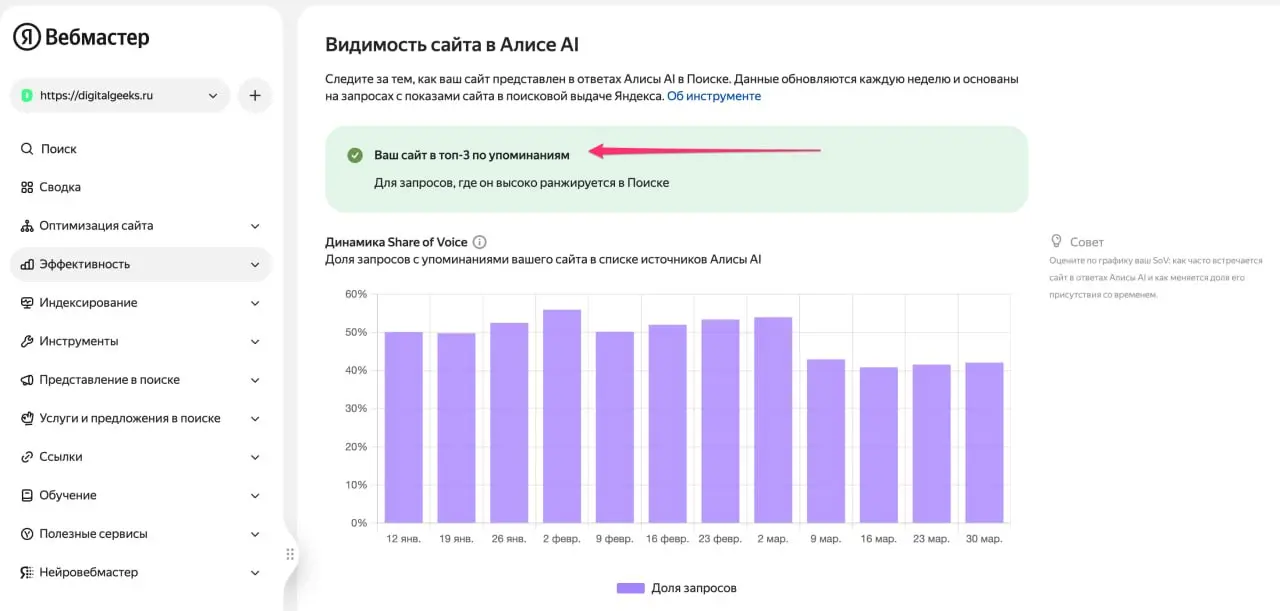Click the 23 февр. axis label
This screenshot has width=1280, height=611.
coord(720,538)
